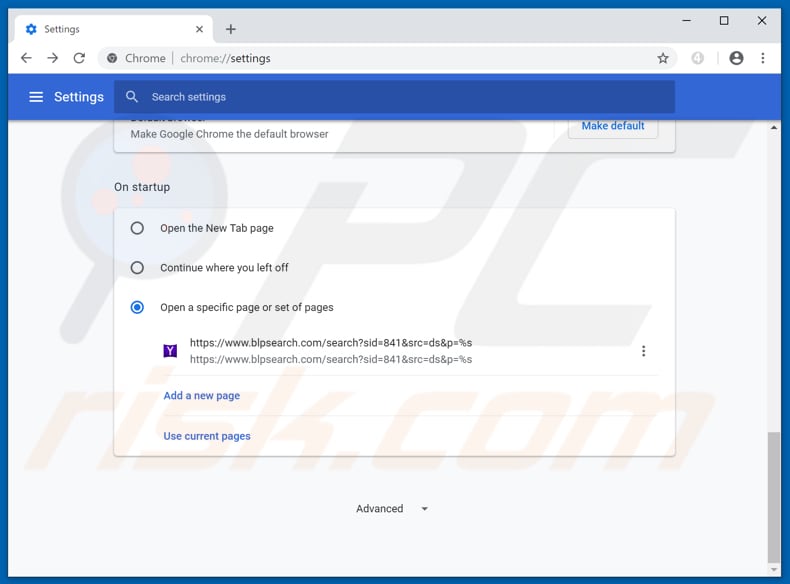Go back with the browser back arrow

[26, 58]
